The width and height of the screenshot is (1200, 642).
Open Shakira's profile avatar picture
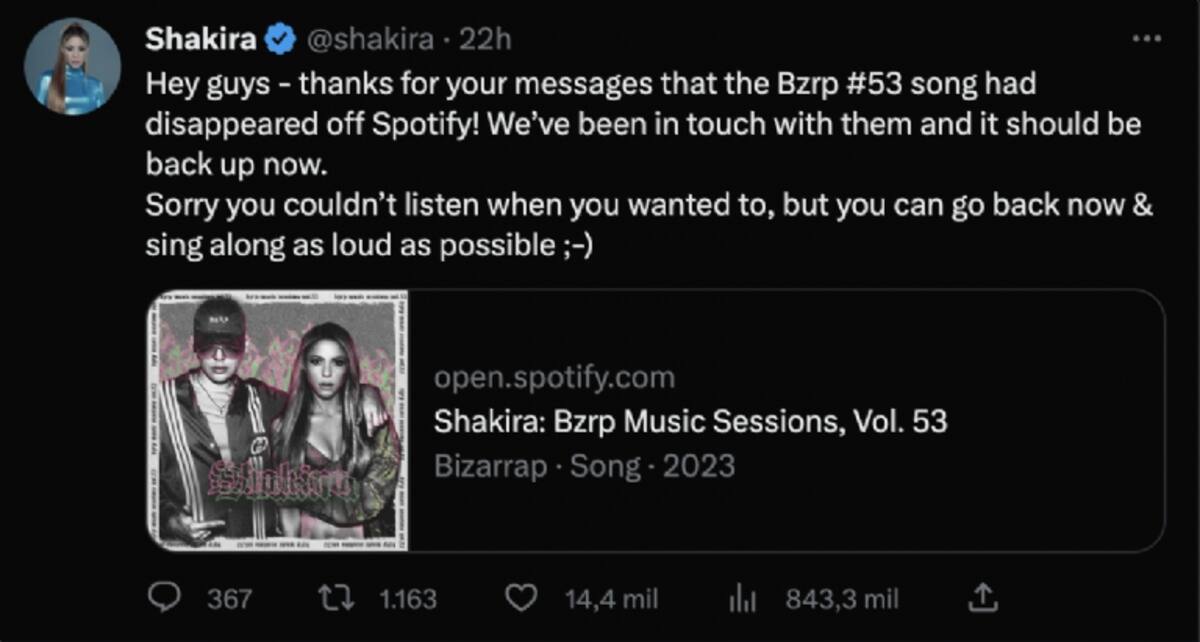(72, 66)
